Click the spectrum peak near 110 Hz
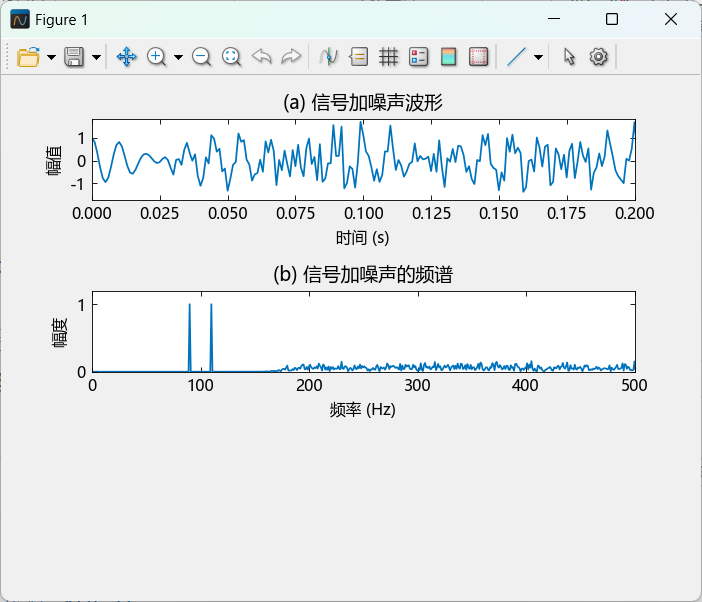 [x=211, y=338]
